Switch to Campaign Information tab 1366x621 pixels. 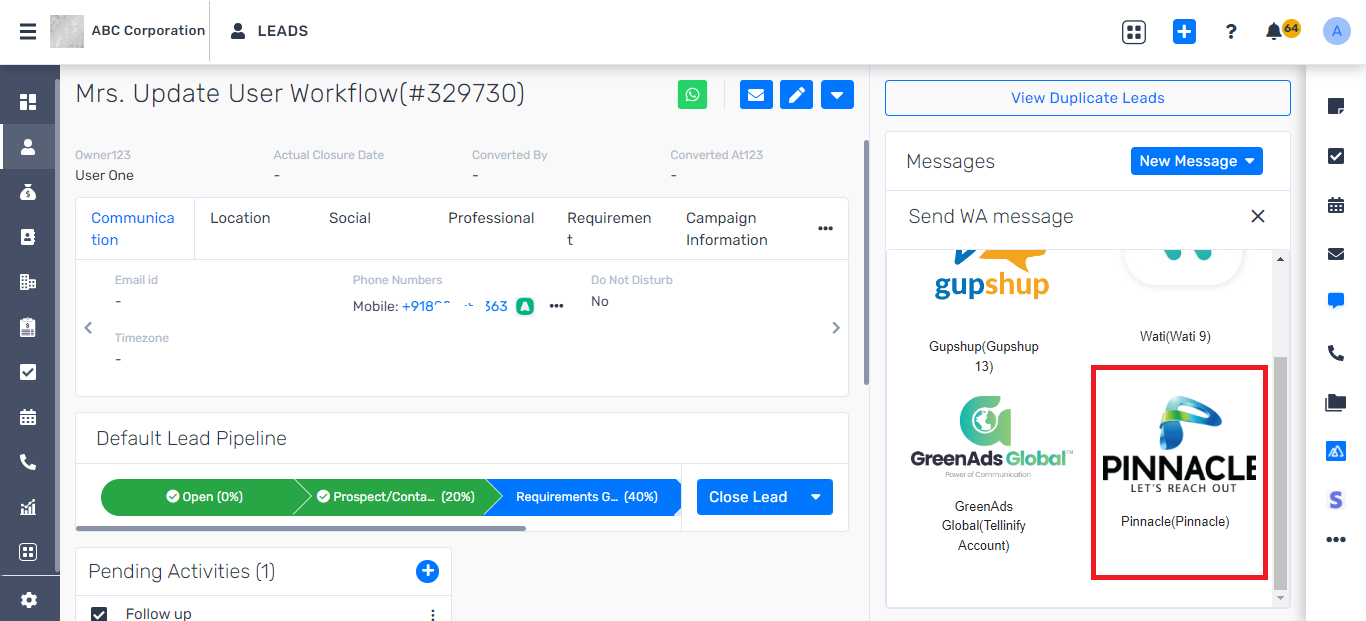click(727, 229)
